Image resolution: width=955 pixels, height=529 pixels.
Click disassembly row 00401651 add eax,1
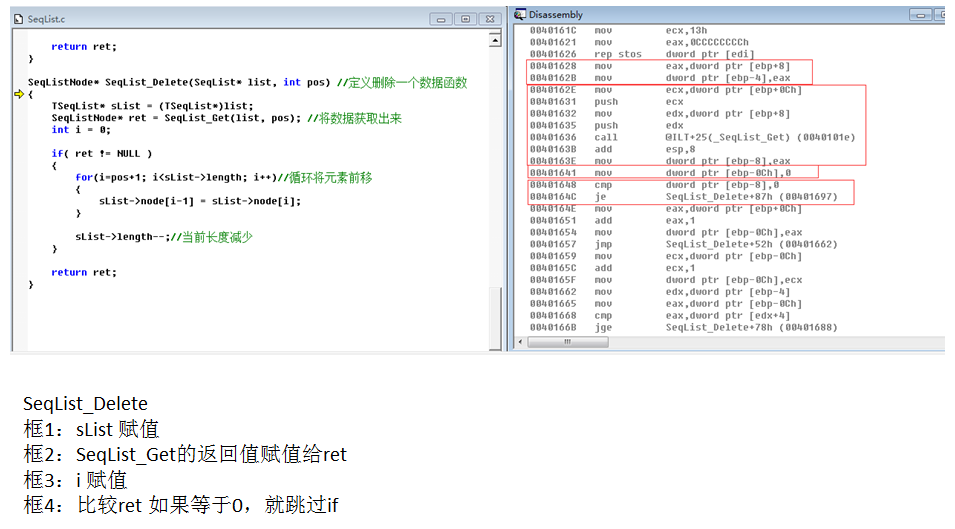click(x=612, y=220)
